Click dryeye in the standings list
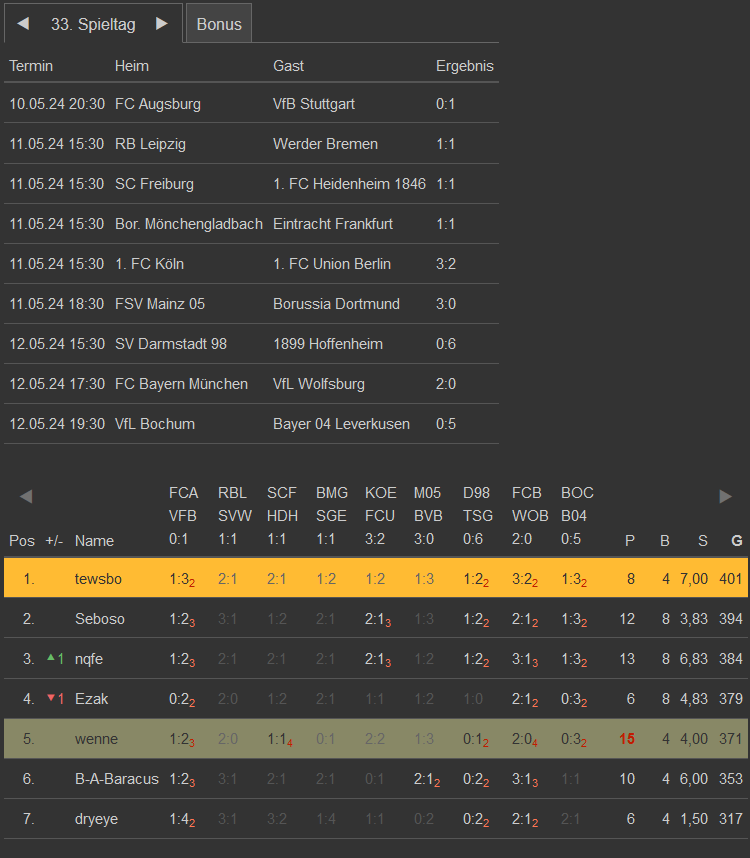 (x=96, y=819)
